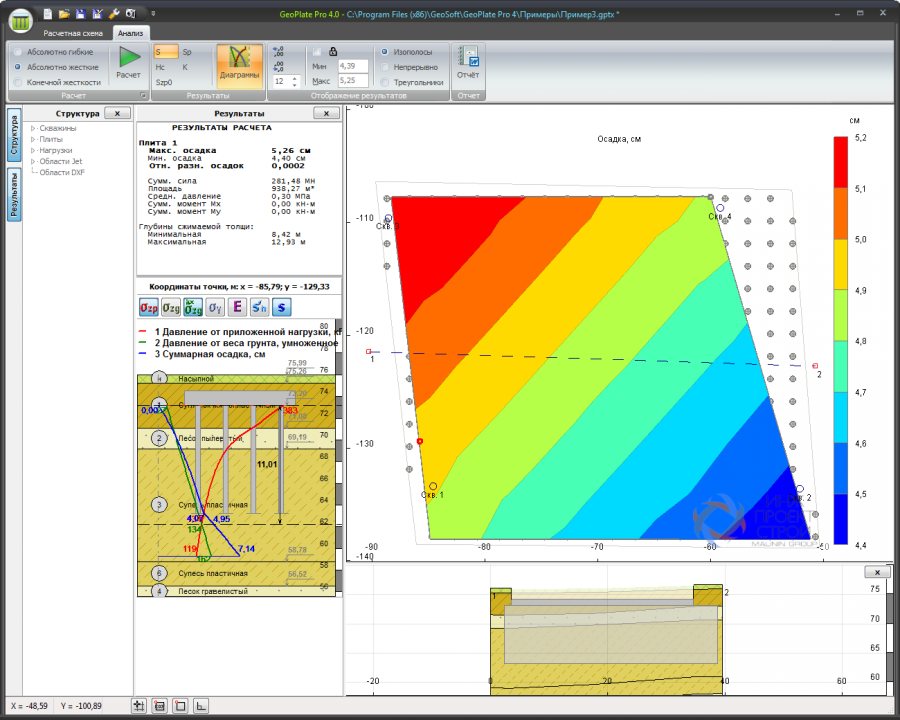Run the calculation with the green Расчет arrow
This screenshot has width=900, height=720.
click(x=129, y=62)
